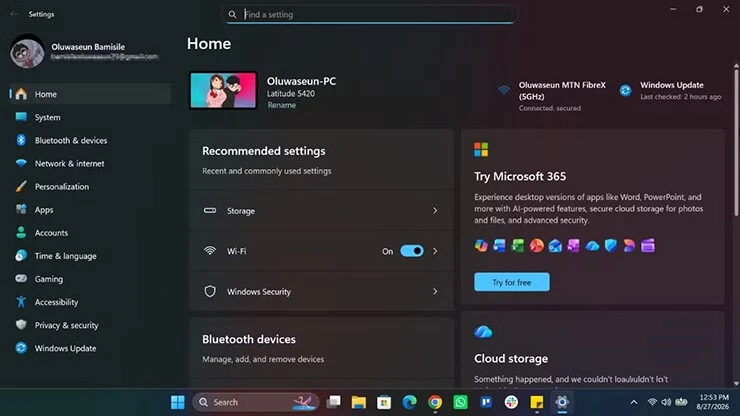Click the Settings gear taskbar icon
Screen dimensions: 740x416
tap(562, 402)
